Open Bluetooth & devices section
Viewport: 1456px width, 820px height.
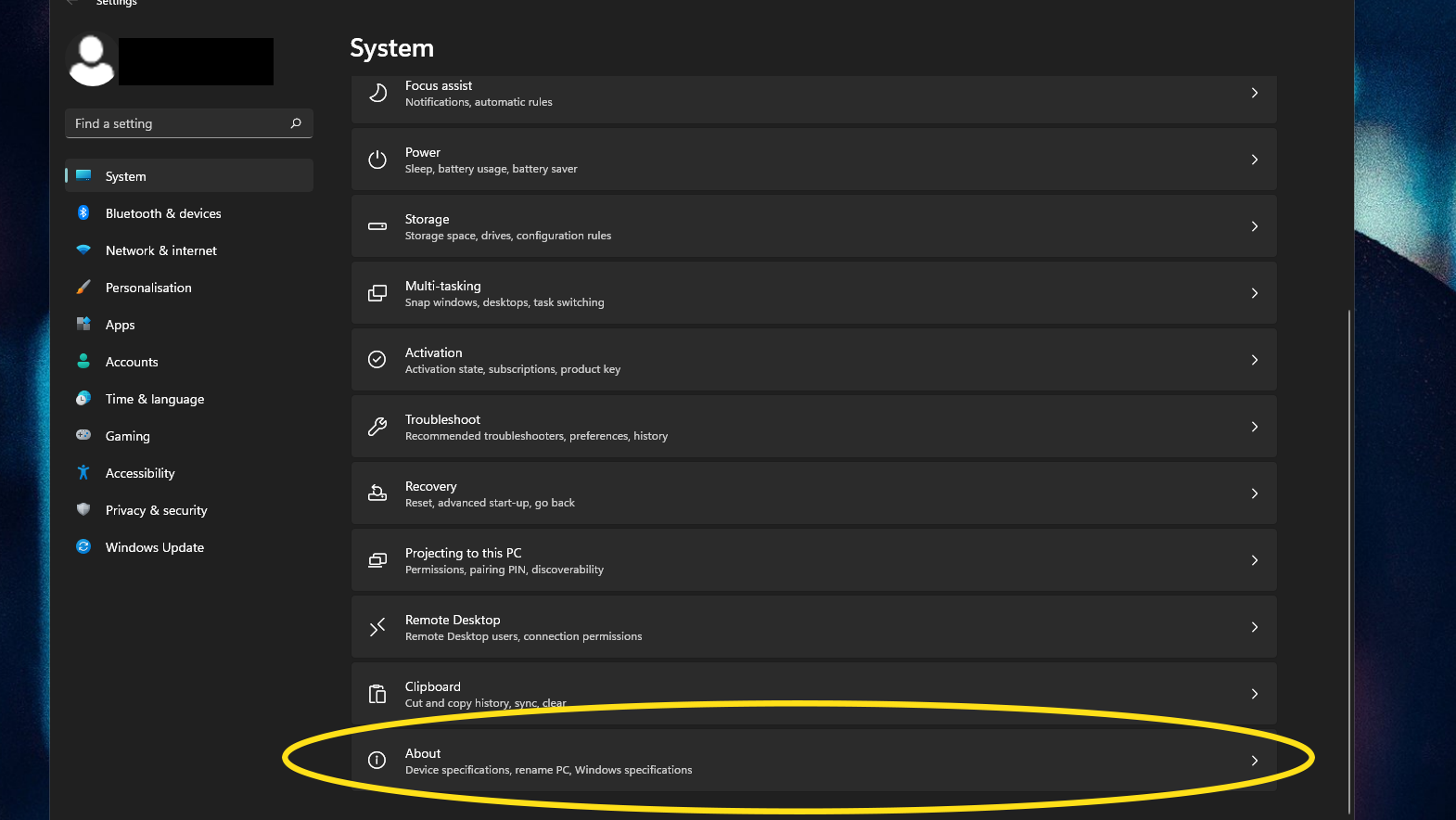click(x=163, y=213)
